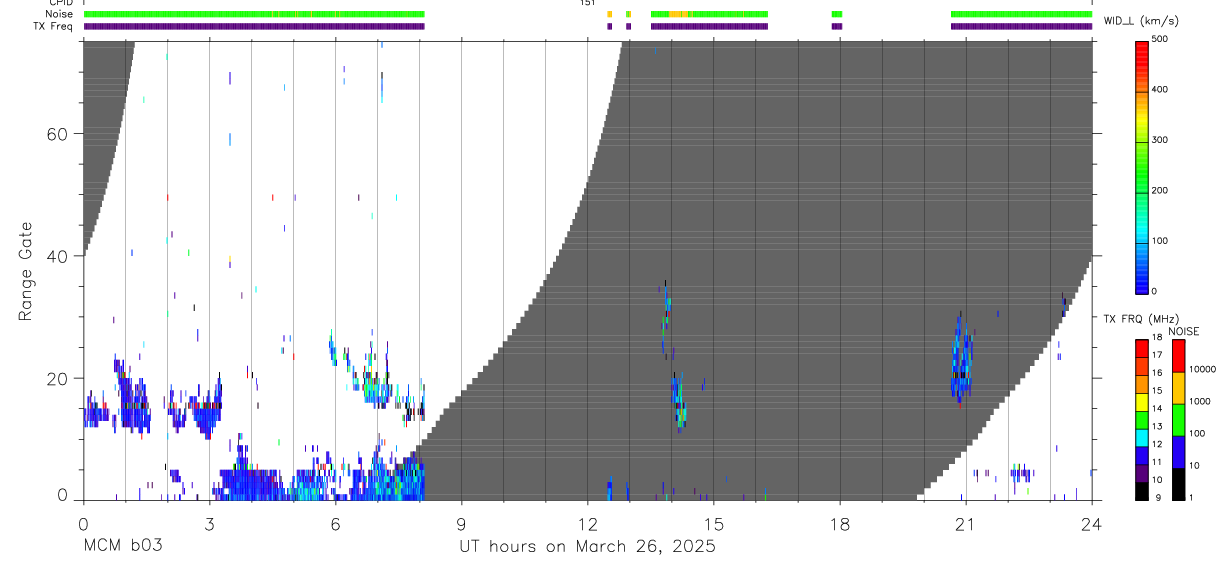This screenshot has height=567, width=1228.
Task: Click the '151' CPID value at top
Action: click(587, 3)
